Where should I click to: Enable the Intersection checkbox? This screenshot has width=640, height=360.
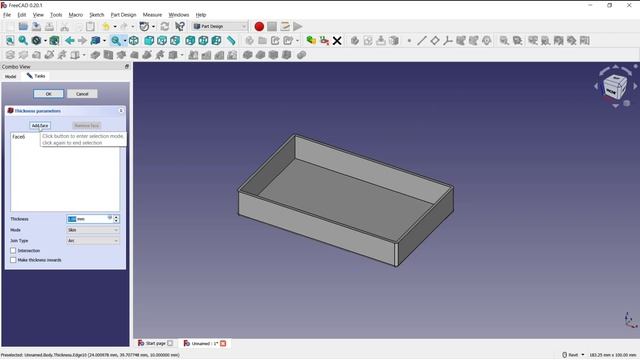13,251
